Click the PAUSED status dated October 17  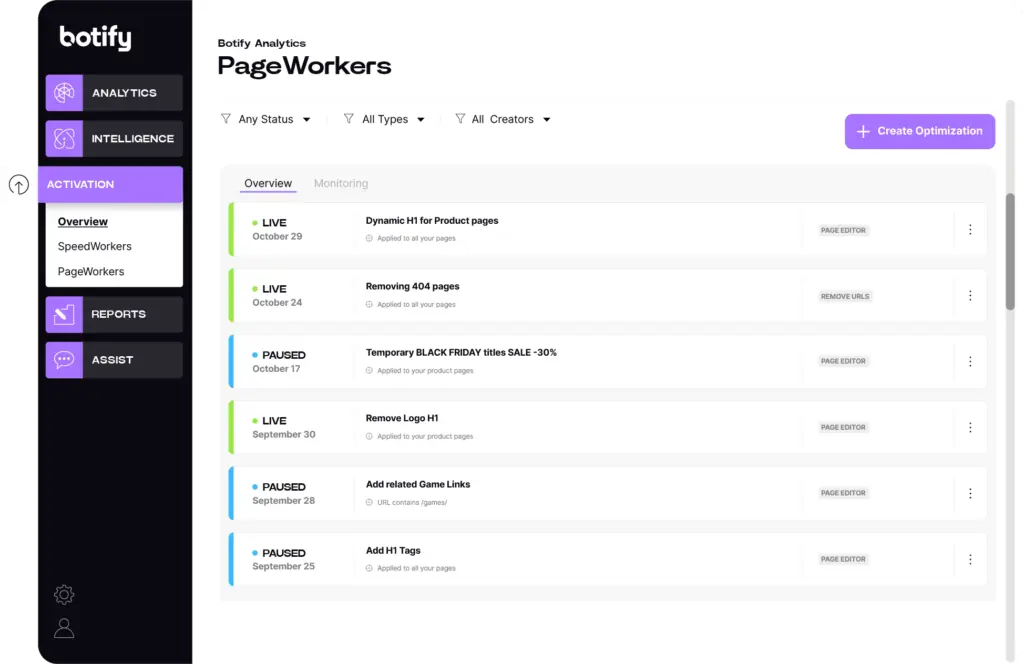point(279,355)
